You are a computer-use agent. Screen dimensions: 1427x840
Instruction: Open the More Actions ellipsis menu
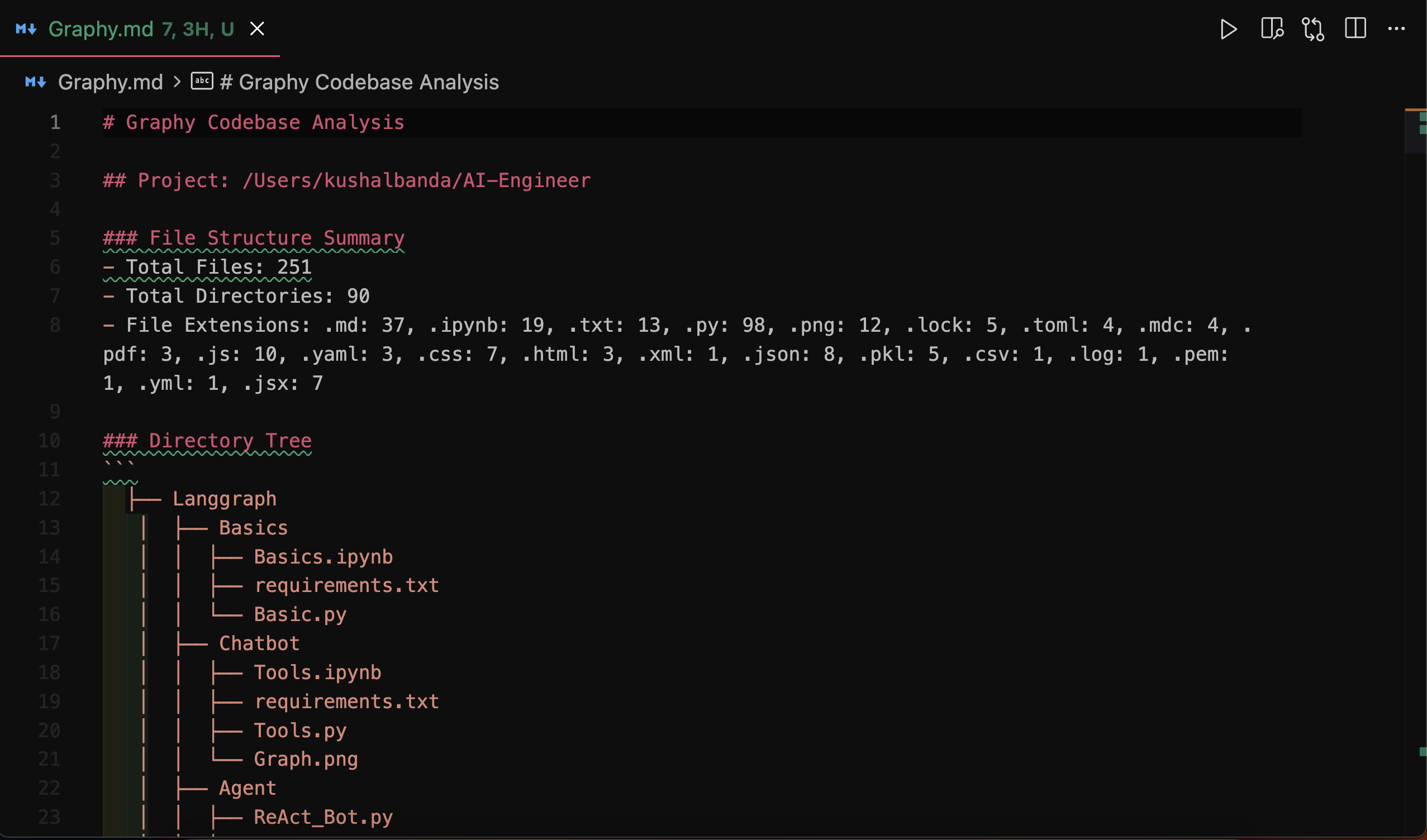tap(1396, 29)
